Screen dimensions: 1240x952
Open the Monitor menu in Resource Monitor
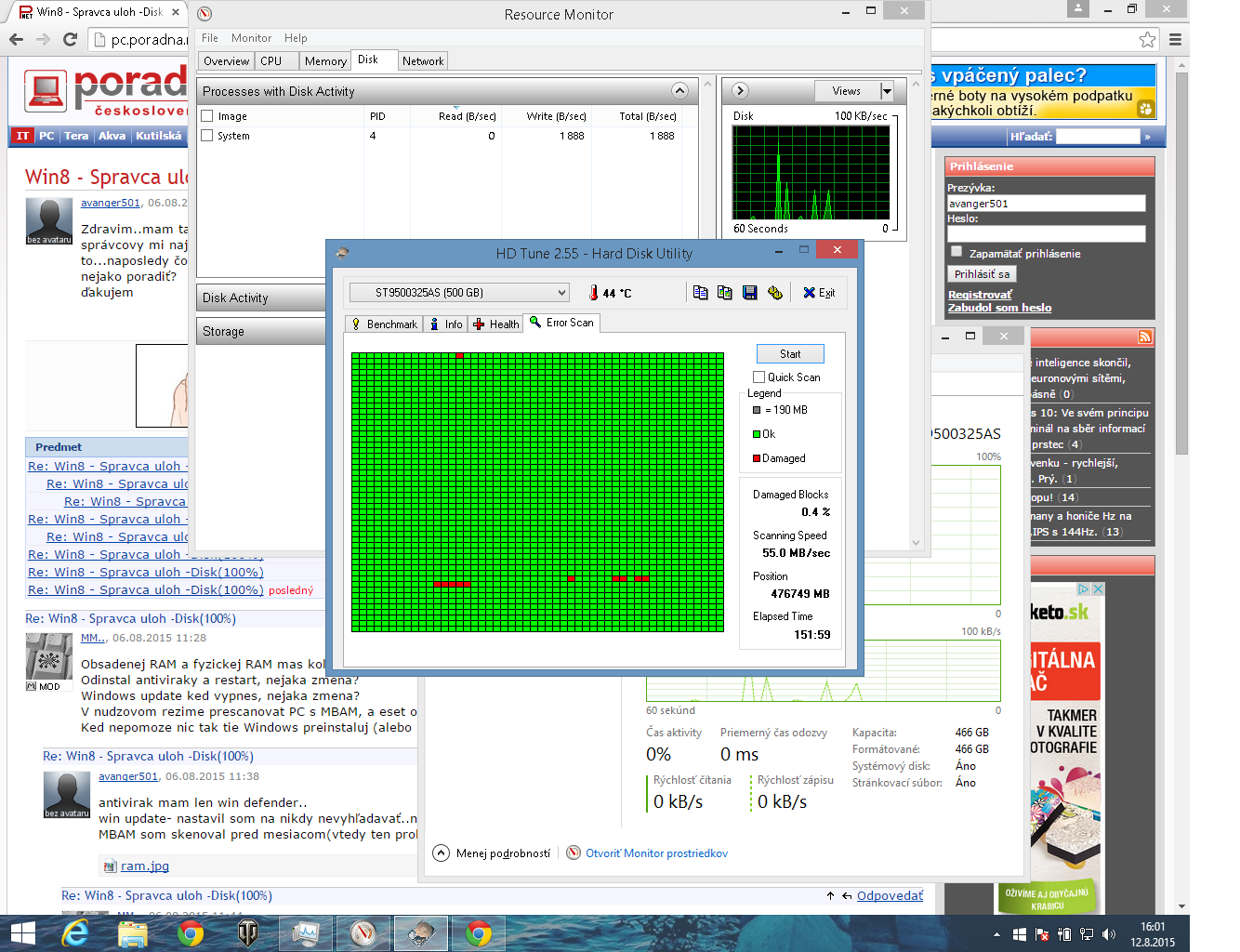tap(251, 38)
